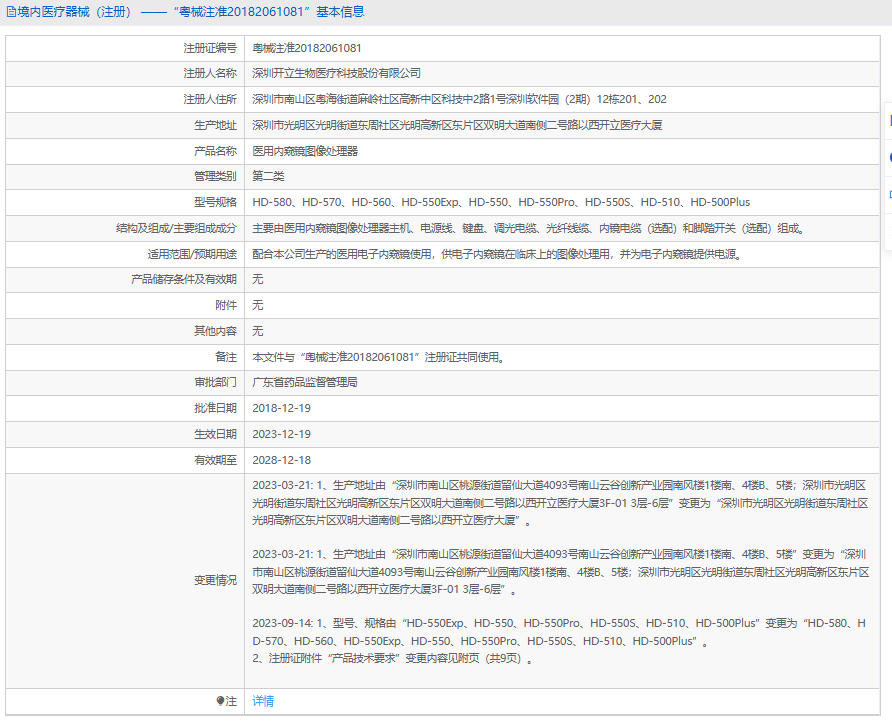Select approving department 广东省药品监督管理局

tap(305, 382)
